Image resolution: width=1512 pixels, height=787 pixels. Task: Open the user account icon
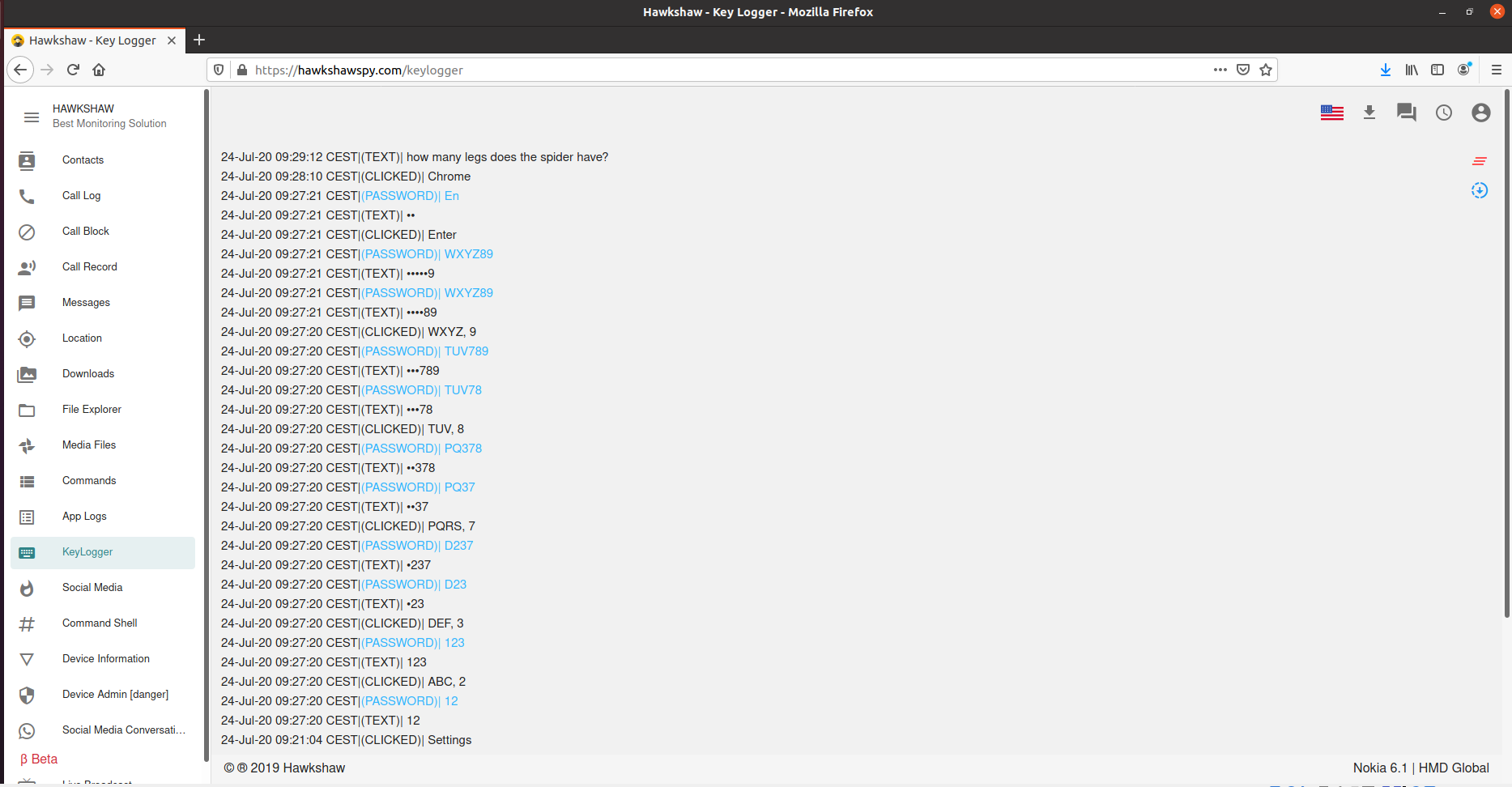pyautogui.click(x=1481, y=113)
